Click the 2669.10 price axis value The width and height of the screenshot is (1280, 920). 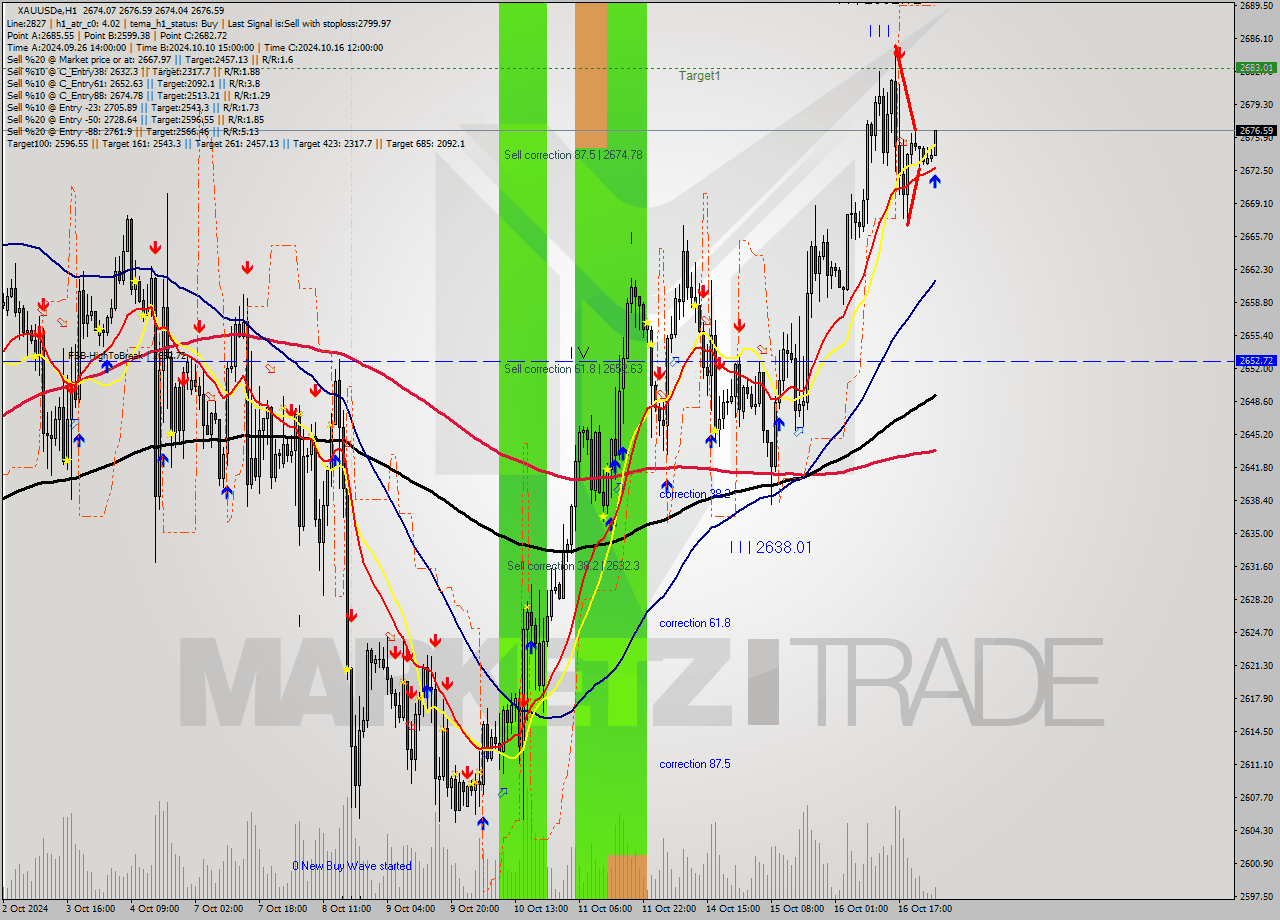coord(1256,203)
